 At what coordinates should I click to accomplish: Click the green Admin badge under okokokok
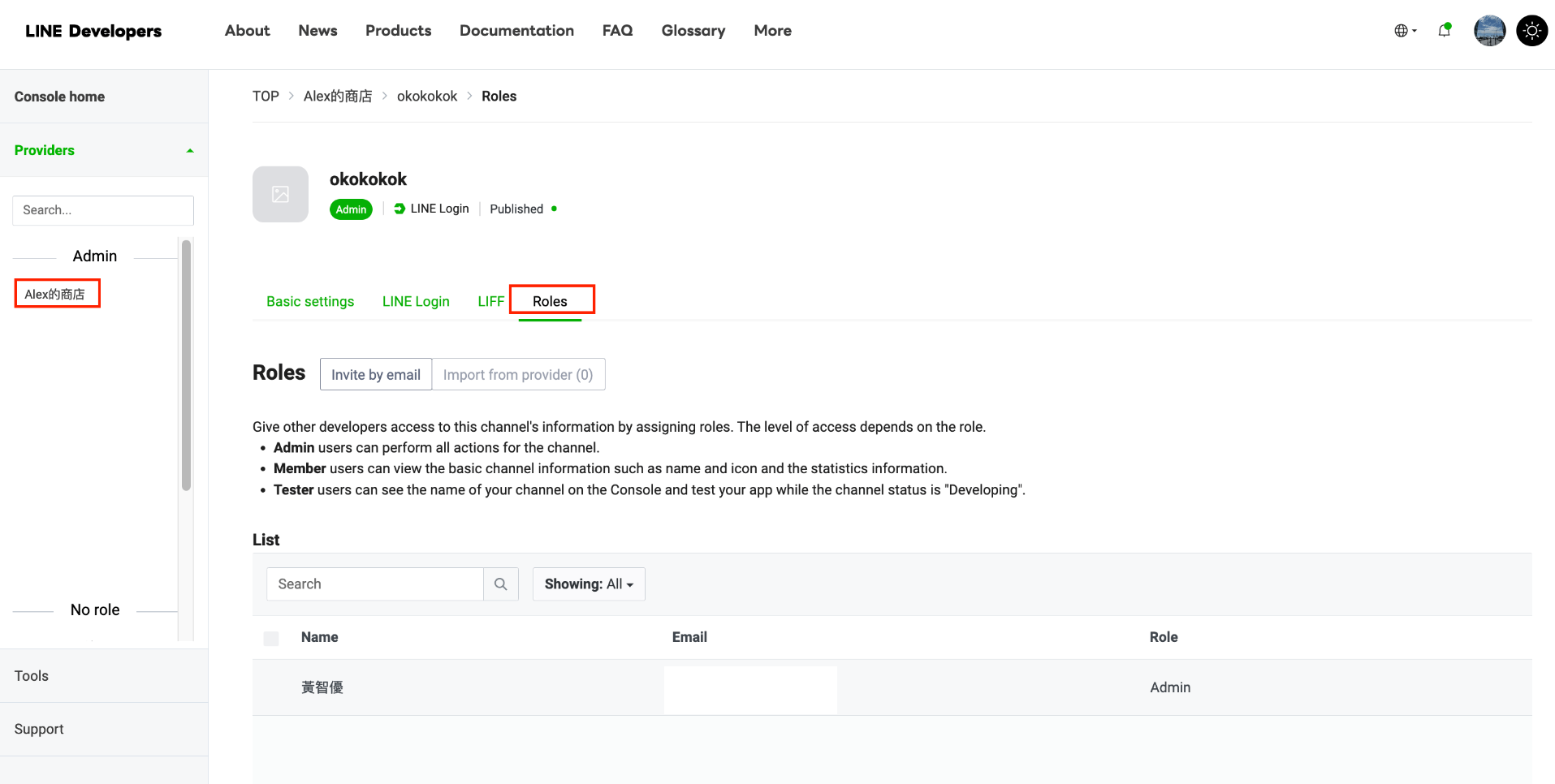coord(351,209)
